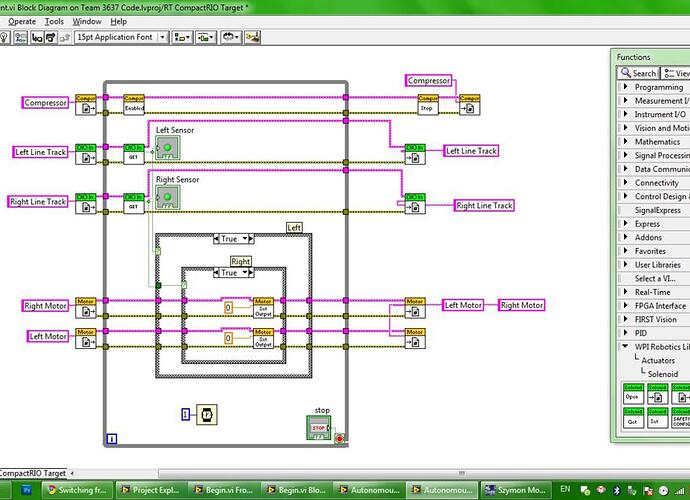This screenshot has height=500, width=690.
Task: Click the CompactRIO Target tab at bottom
Action: (33, 473)
